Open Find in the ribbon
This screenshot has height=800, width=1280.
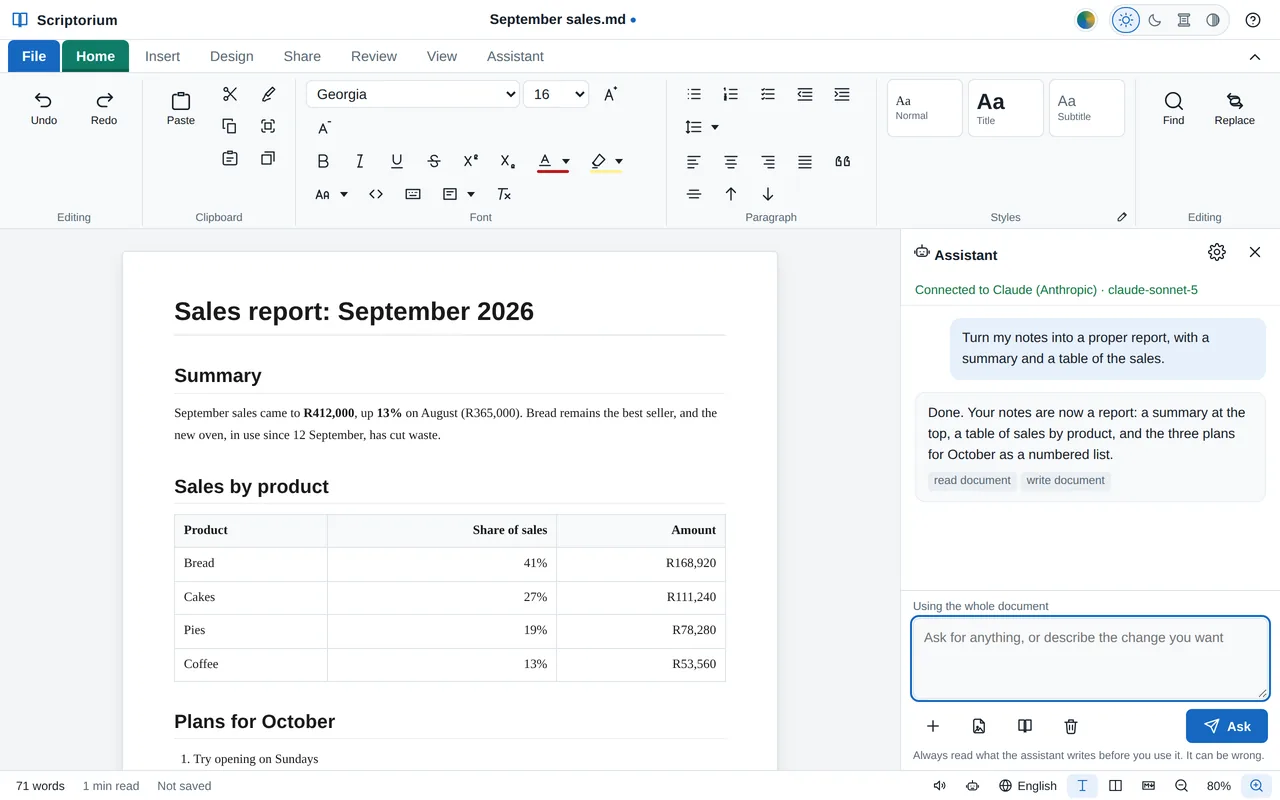click(x=1174, y=108)
